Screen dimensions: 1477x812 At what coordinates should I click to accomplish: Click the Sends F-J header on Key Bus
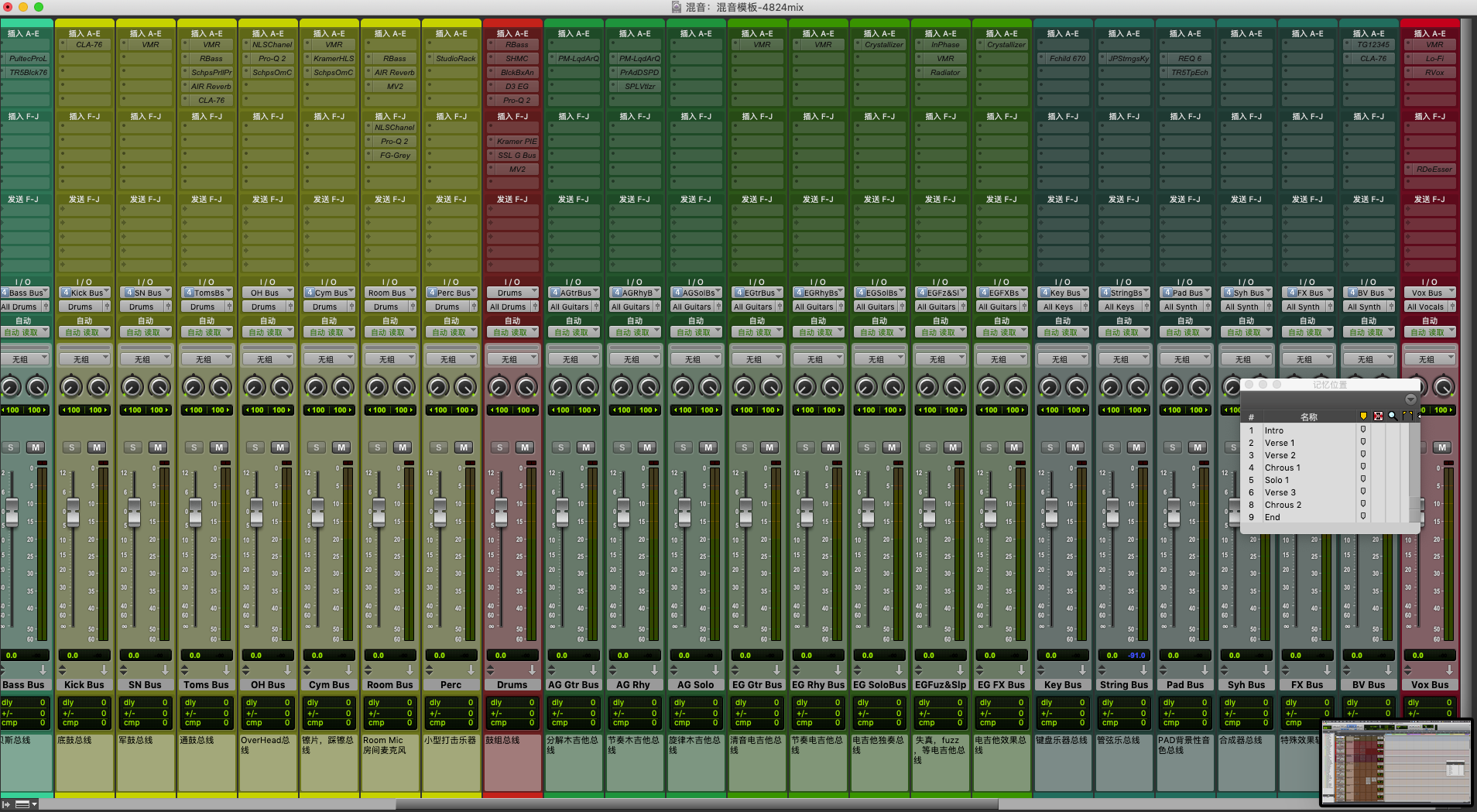coord(1063,199)
